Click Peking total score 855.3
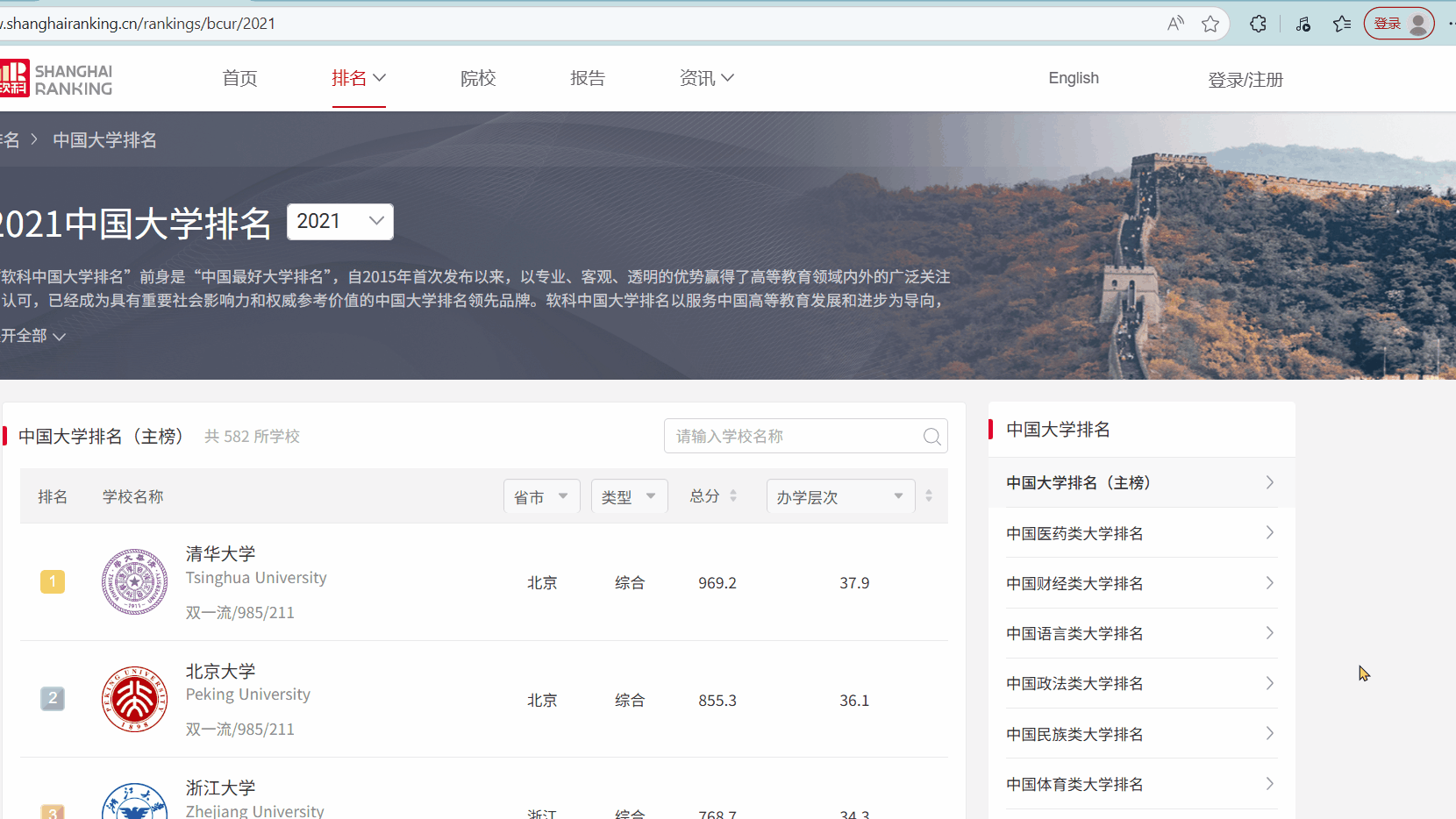This screenshot has width=1456, height=819. 717,701
